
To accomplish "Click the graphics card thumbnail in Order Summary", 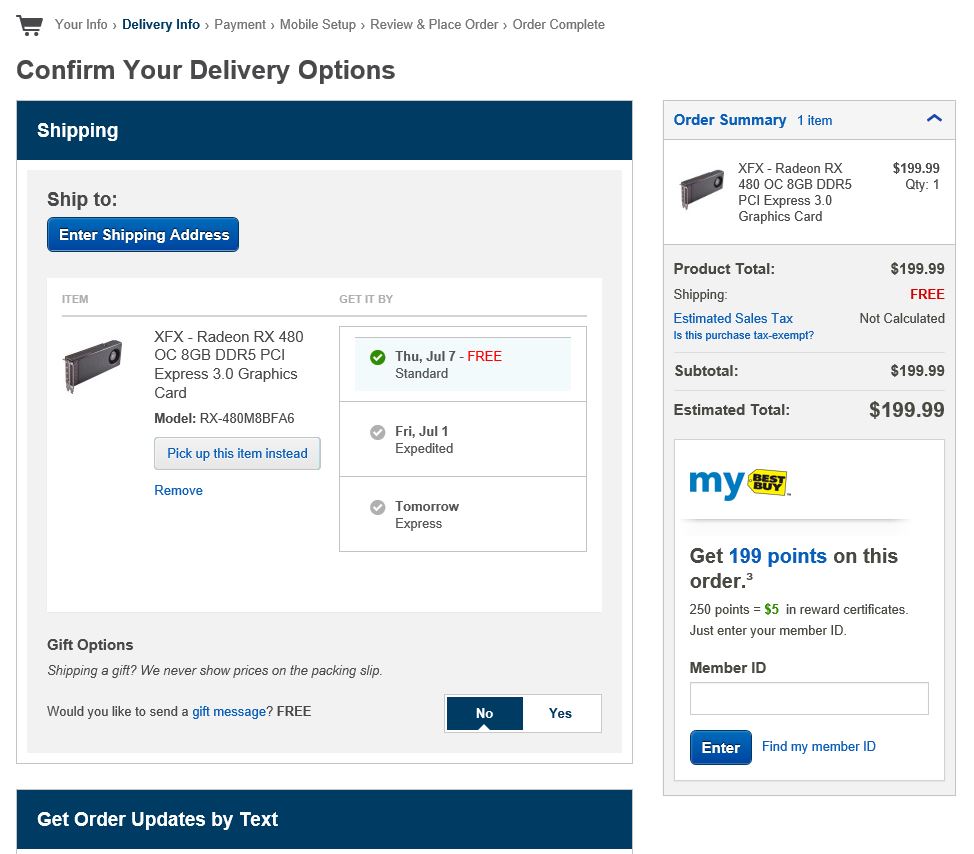I will point(701,189).
